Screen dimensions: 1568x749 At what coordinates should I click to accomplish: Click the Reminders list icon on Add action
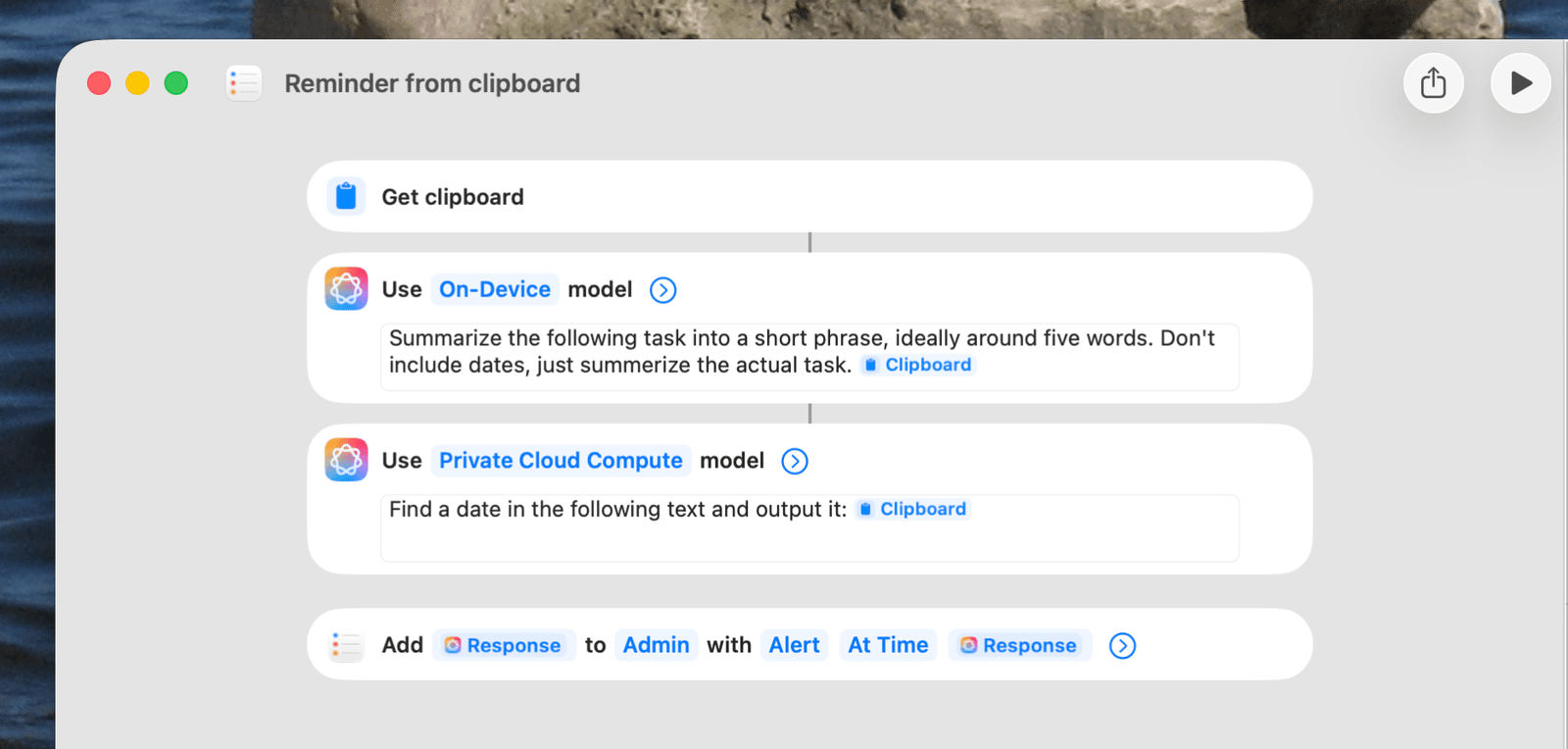[x=346, y=645]
